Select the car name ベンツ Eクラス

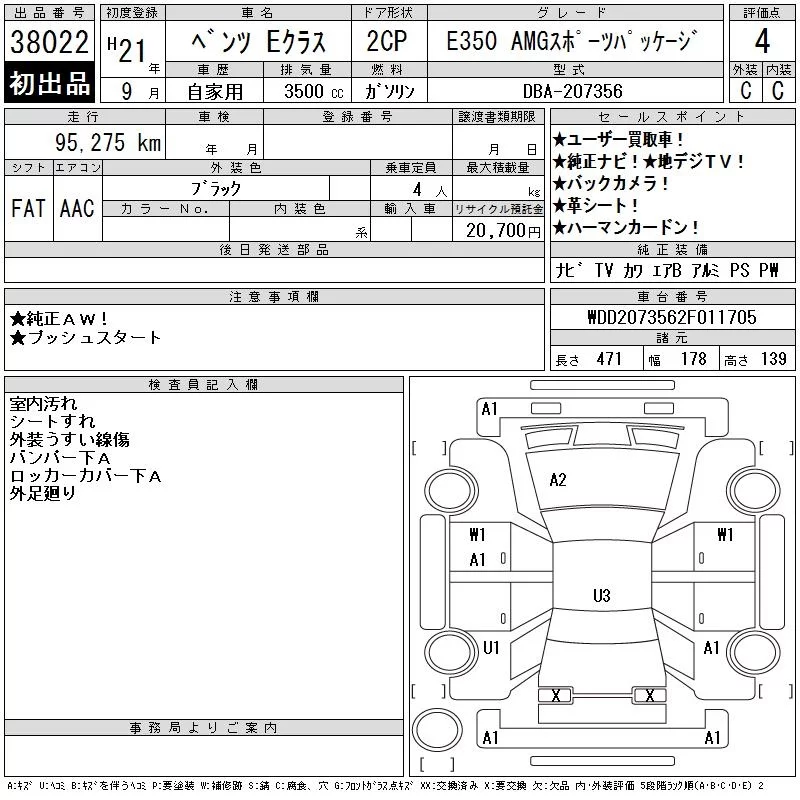[259, 42]
